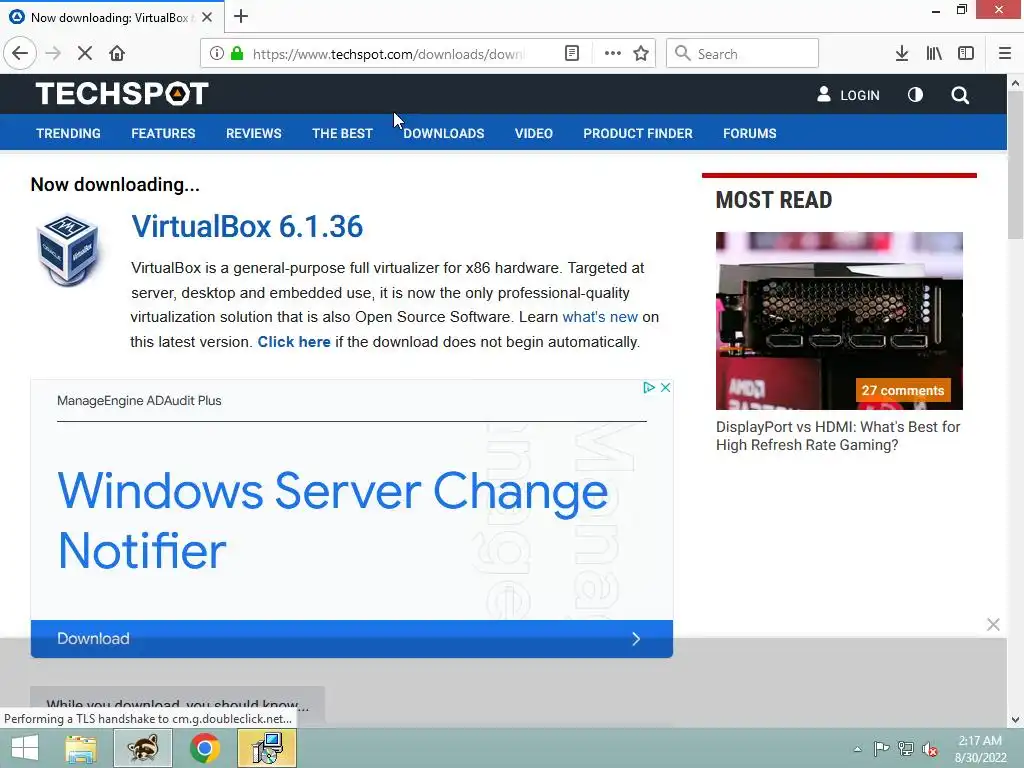This screenshot has height=768, width=1024.
Task: Open the graphics card article thumbnail
Action: 839,321
